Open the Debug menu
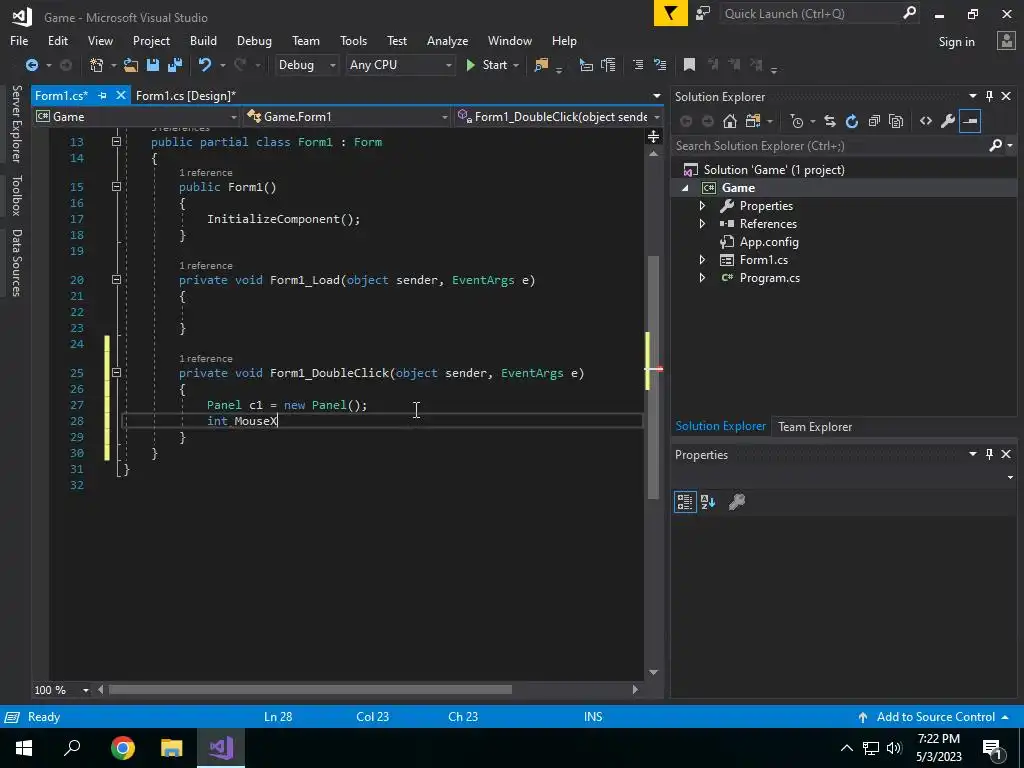 point(254,40)
